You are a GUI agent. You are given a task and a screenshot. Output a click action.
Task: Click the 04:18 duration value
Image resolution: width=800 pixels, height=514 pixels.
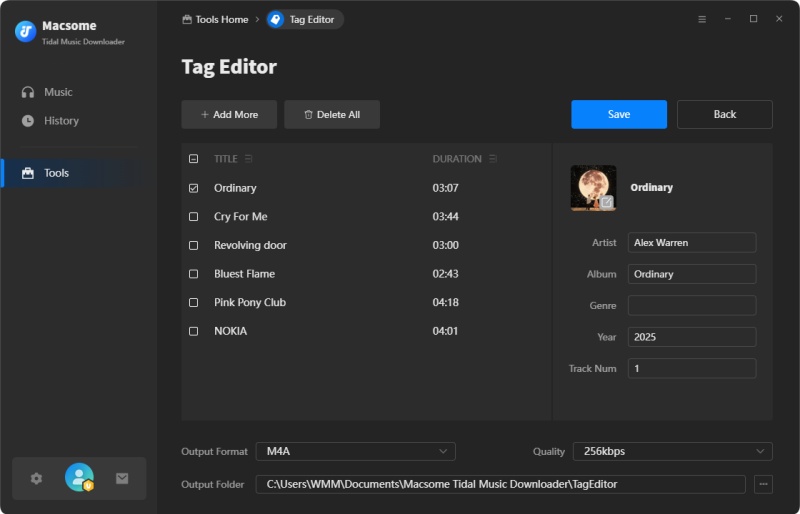click(x=445, y=302)
